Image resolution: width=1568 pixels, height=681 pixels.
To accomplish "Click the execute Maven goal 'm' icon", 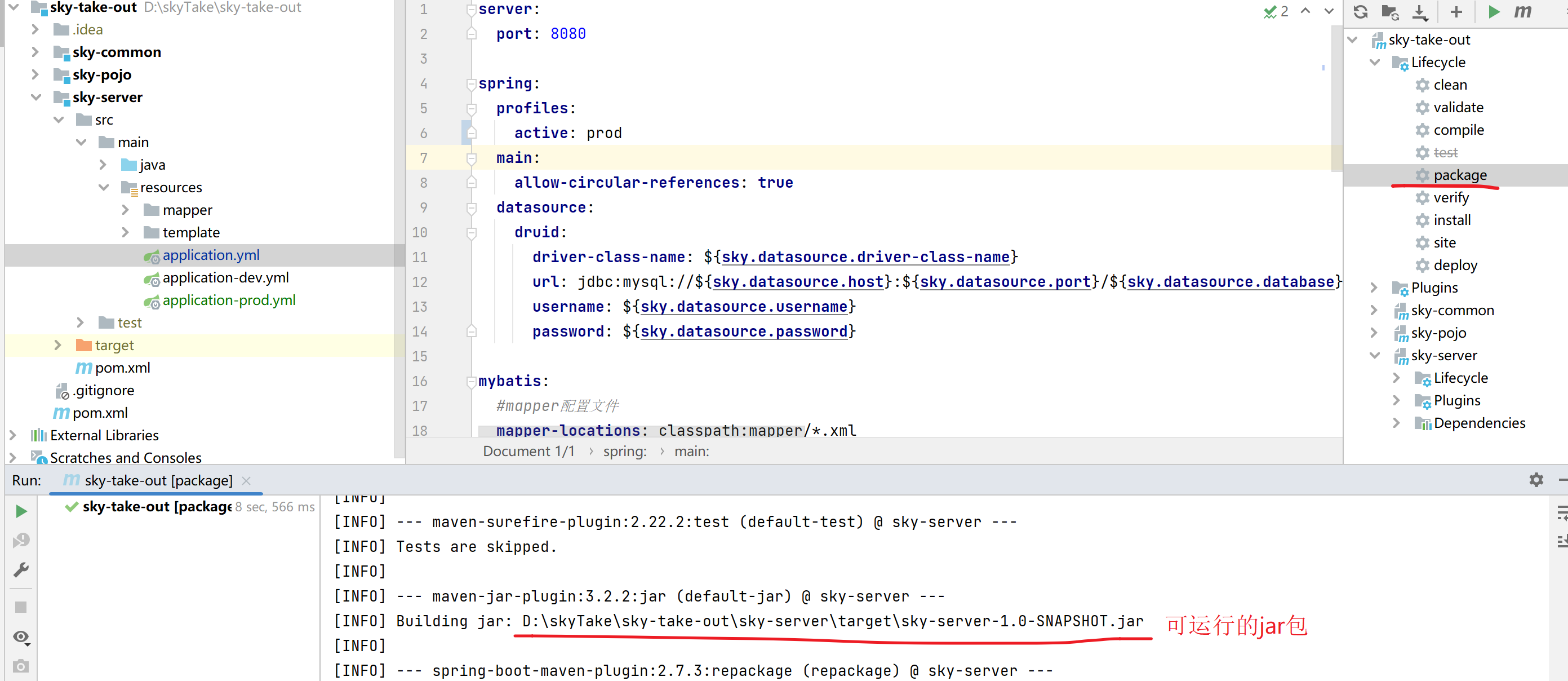I will coord(1523,12).
